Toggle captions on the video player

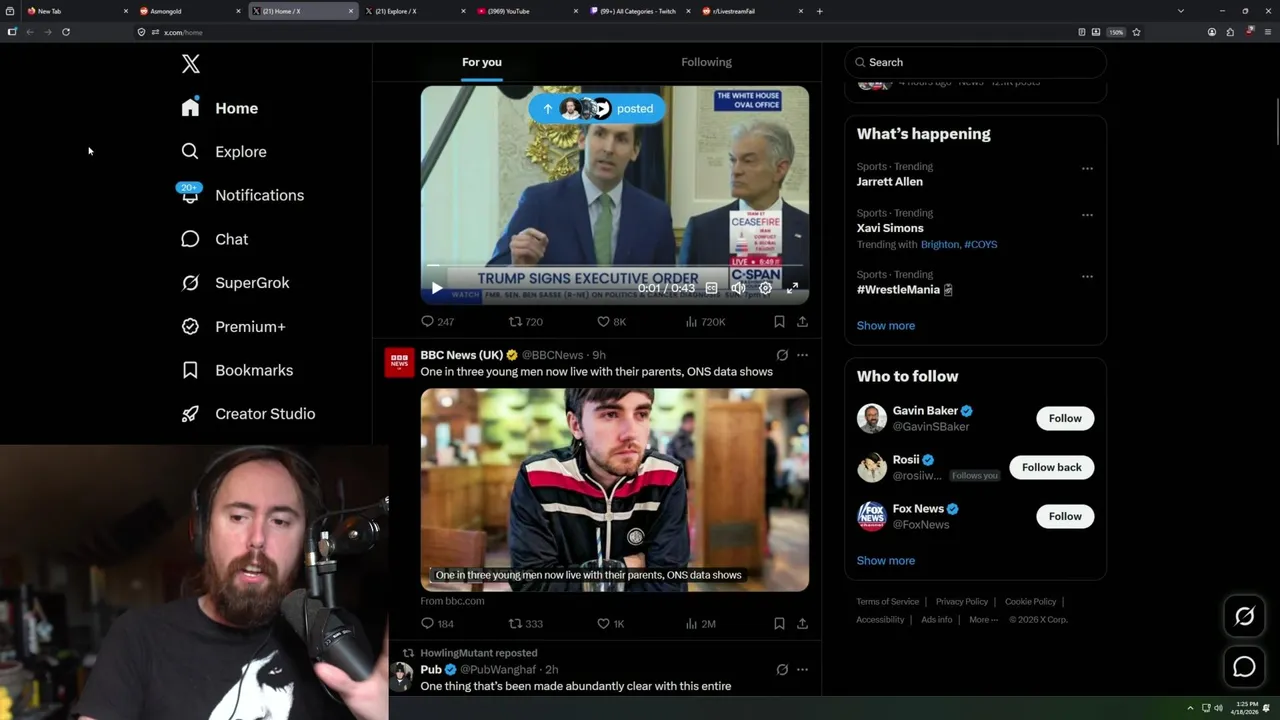[x=711, y=288]
